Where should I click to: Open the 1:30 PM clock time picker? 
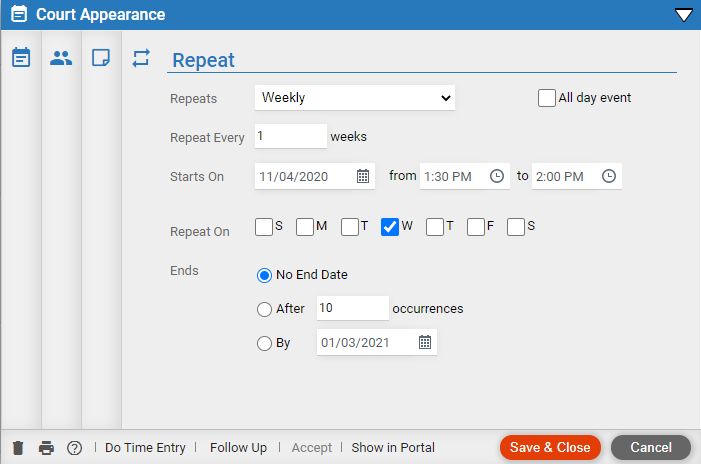497,176
